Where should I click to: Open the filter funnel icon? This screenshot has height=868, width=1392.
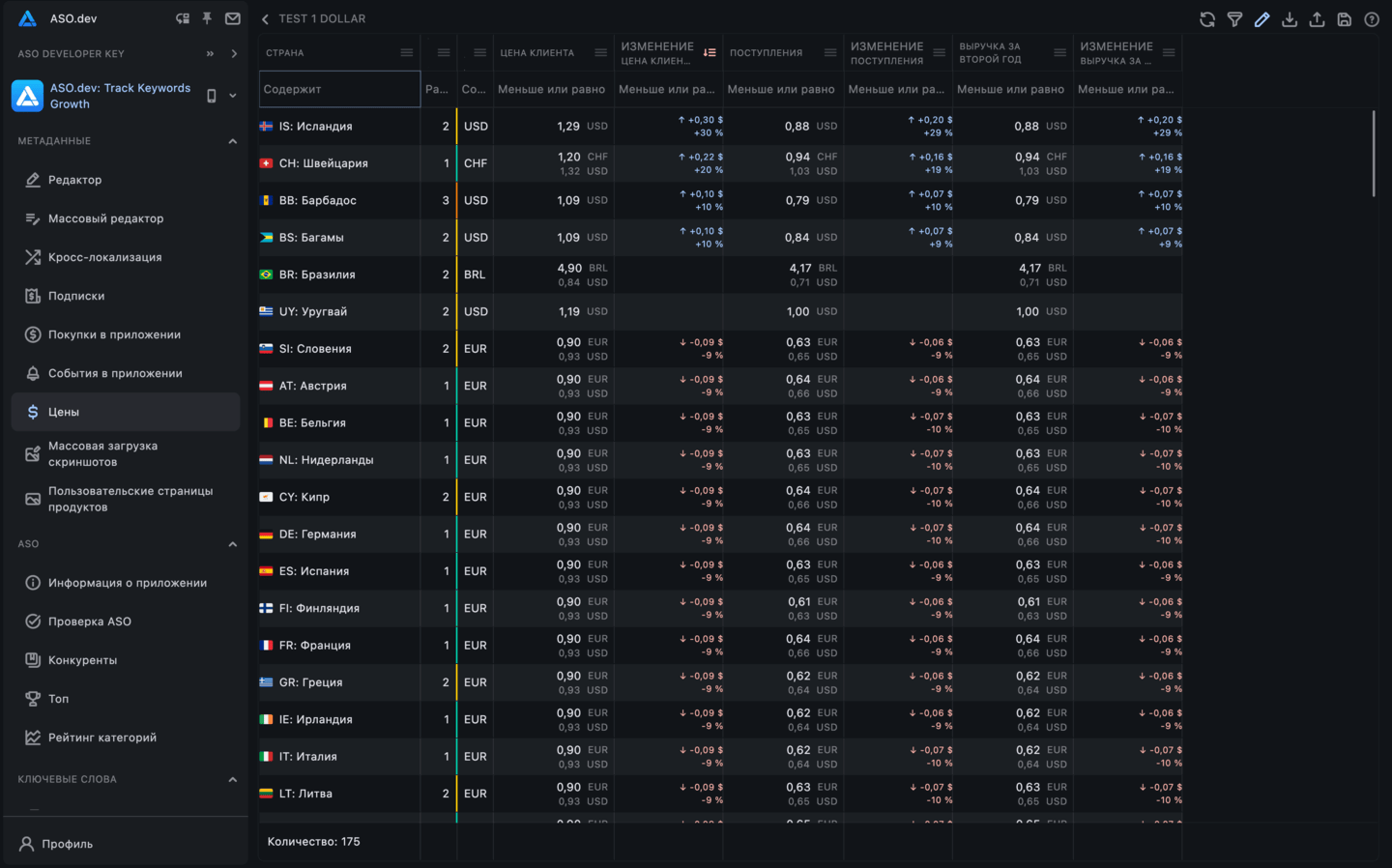click(x=1234, y=19)
